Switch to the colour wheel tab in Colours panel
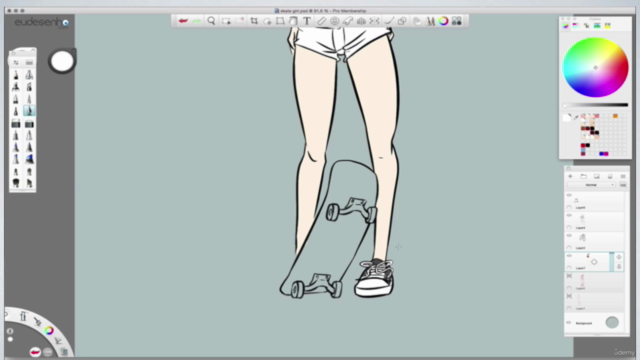The height and width of the screenshot is (360, 640). (565, 26)
